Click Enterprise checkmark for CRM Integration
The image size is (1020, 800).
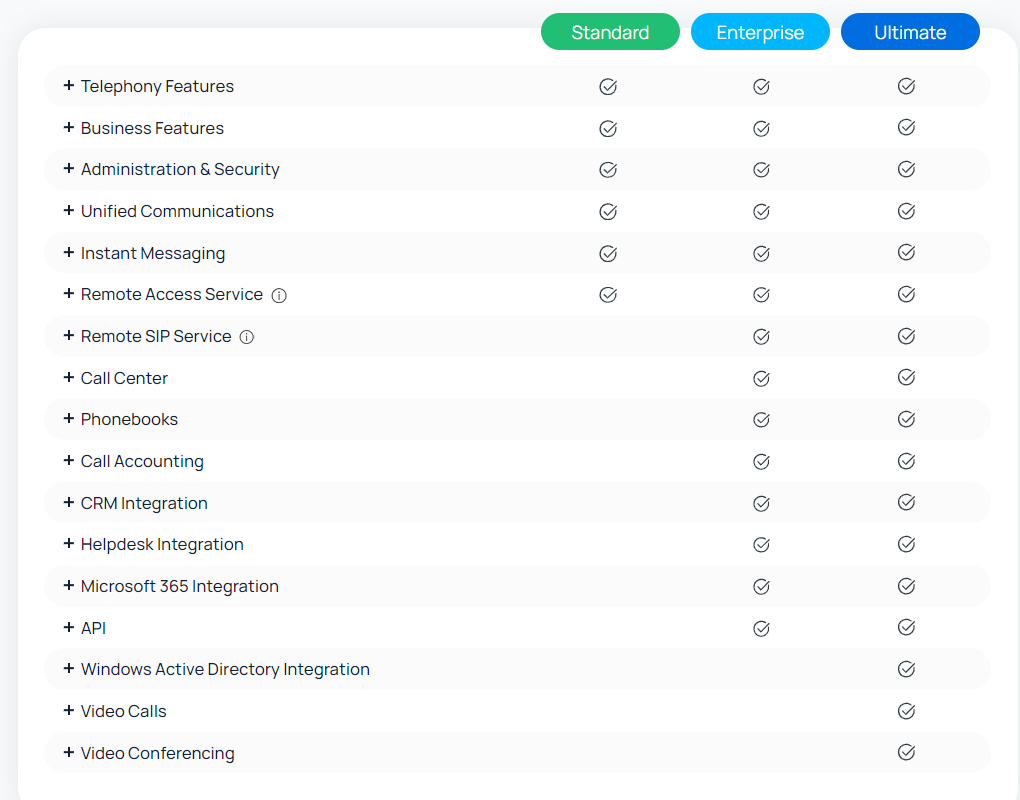(761, 503)
